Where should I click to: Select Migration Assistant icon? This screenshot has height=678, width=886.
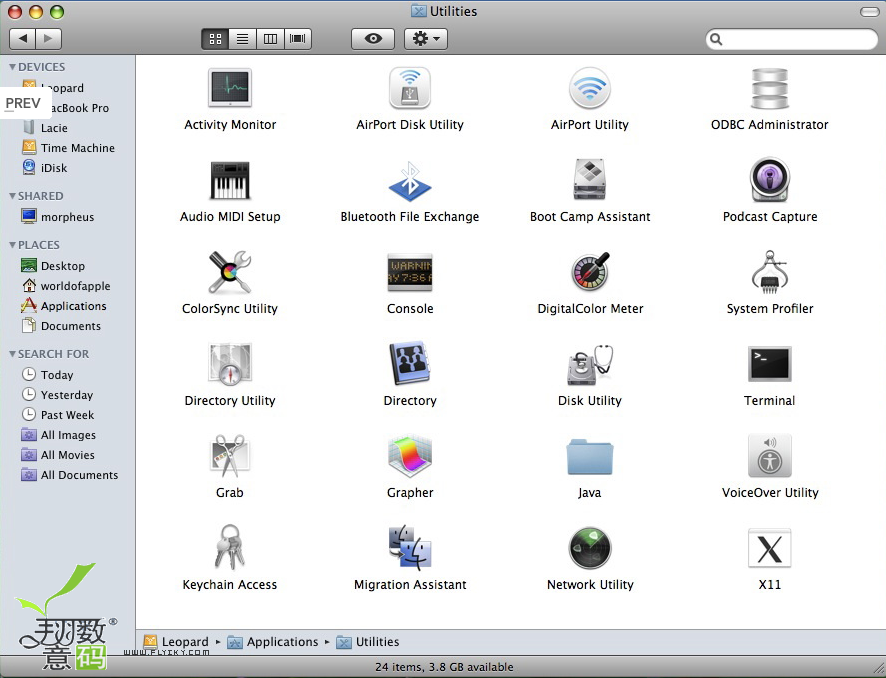410,547
